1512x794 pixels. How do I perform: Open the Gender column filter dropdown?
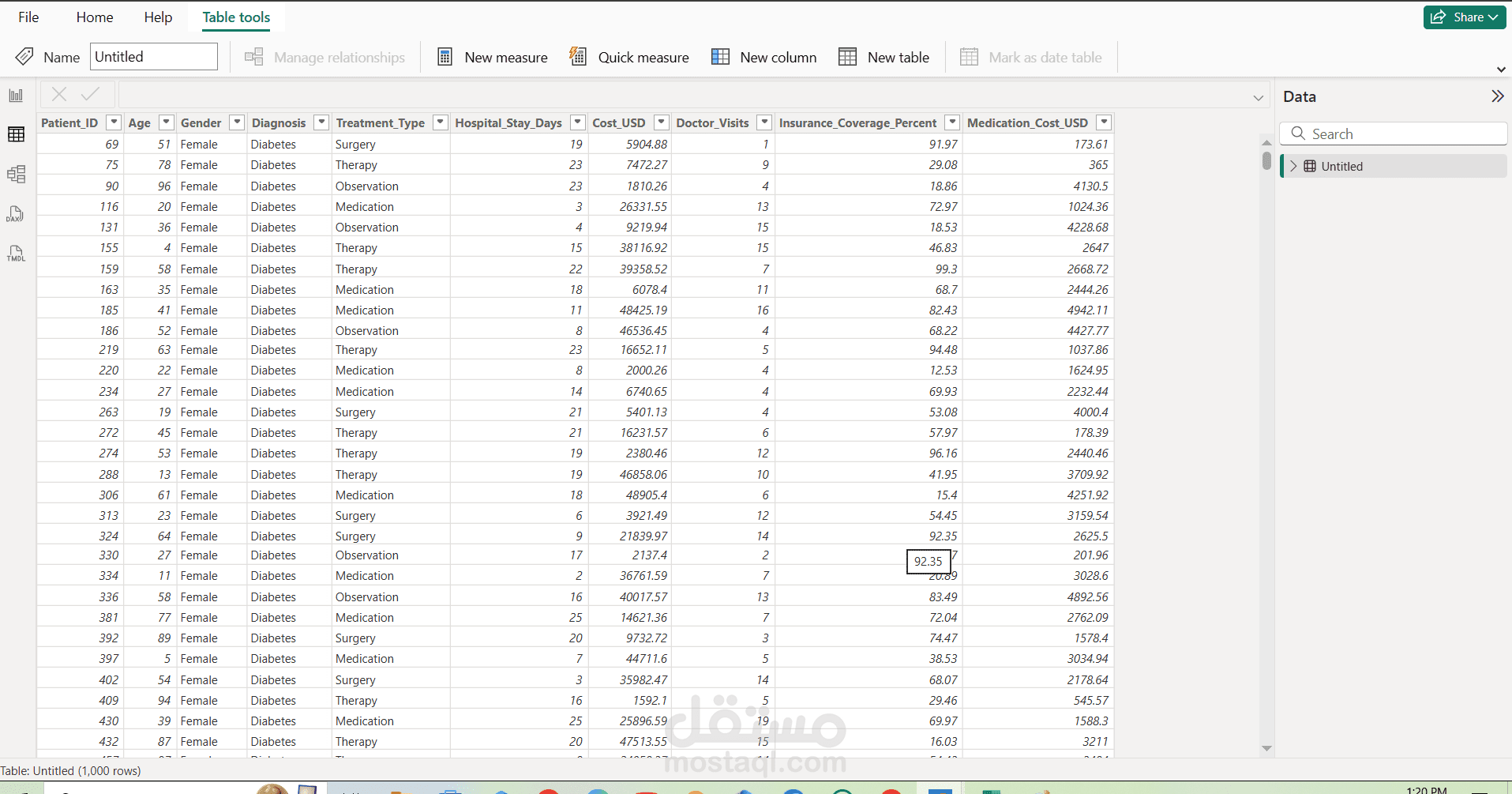(x=236, y=122)
